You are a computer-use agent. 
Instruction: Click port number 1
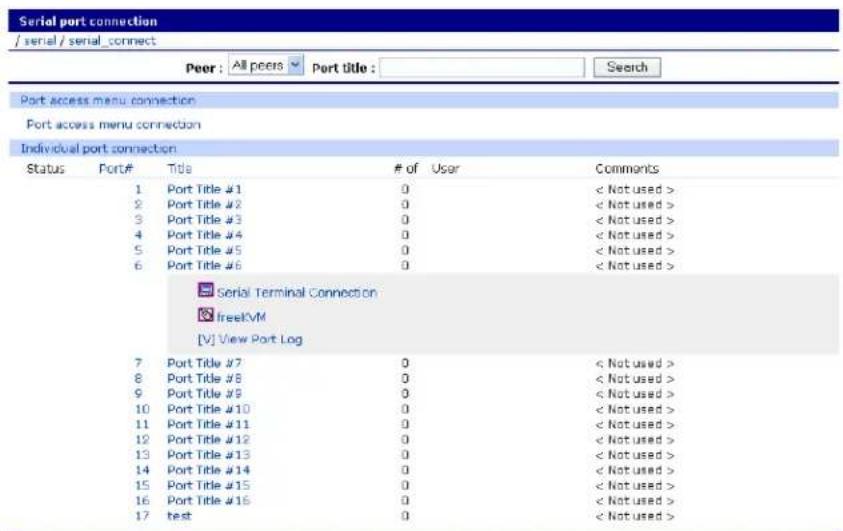[138, 189]
